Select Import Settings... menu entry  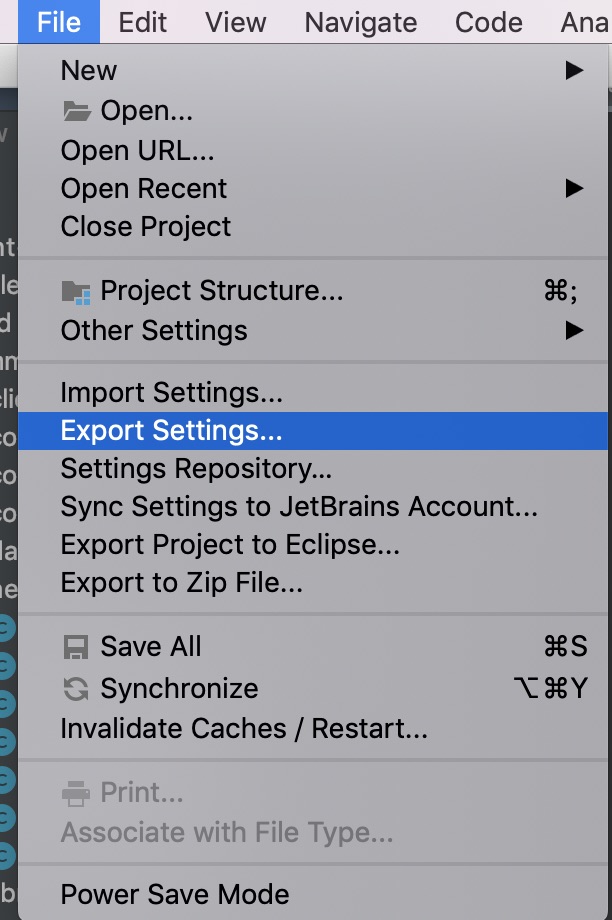coord(171,394)
